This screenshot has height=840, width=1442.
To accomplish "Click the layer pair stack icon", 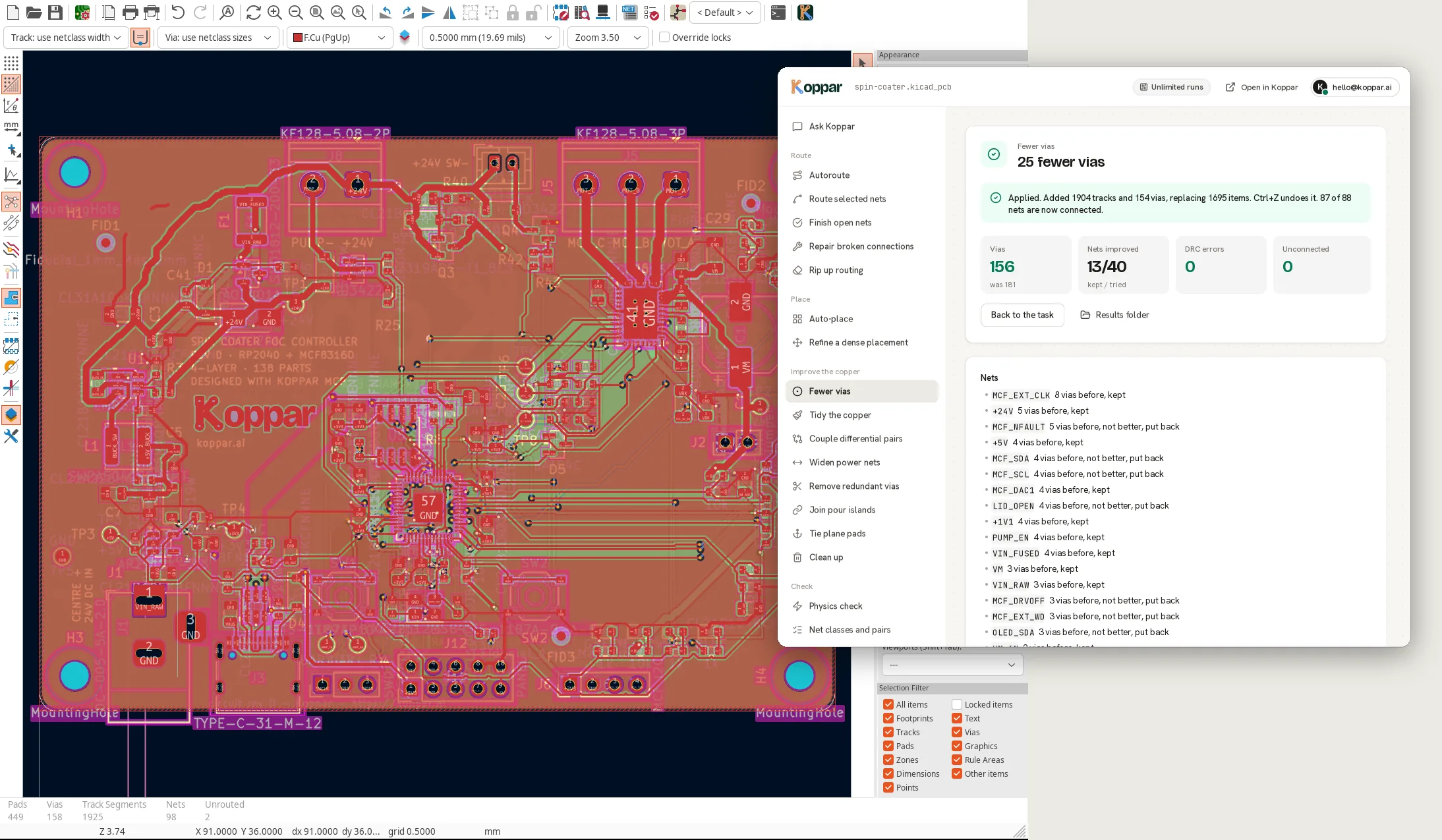I will (405, 38).
